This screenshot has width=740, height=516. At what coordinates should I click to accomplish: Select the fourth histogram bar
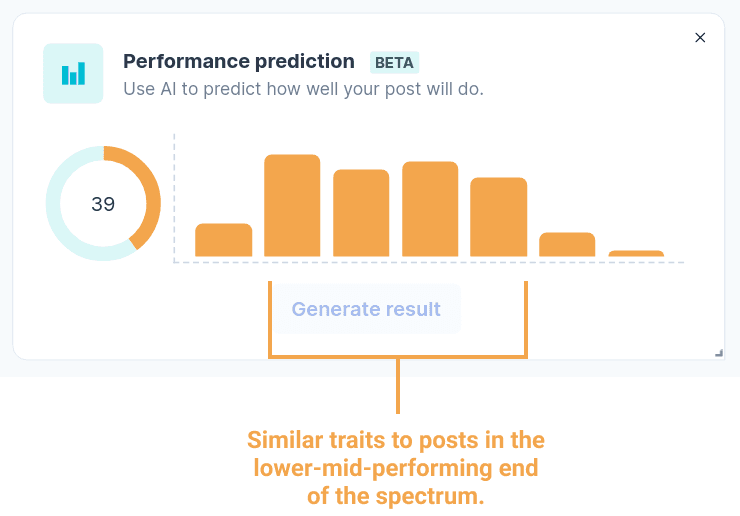click(x=430, y=209)
